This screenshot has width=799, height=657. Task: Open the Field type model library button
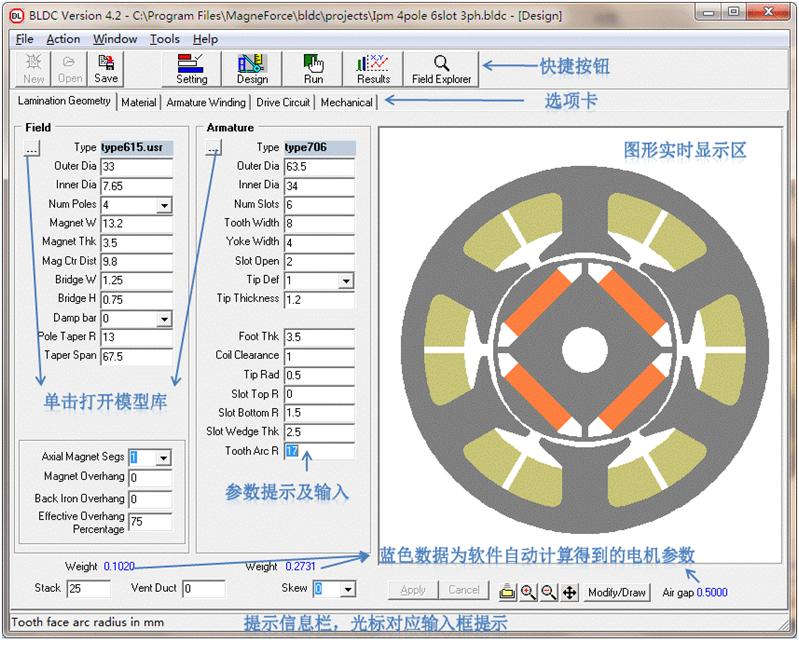click(32, 148)
